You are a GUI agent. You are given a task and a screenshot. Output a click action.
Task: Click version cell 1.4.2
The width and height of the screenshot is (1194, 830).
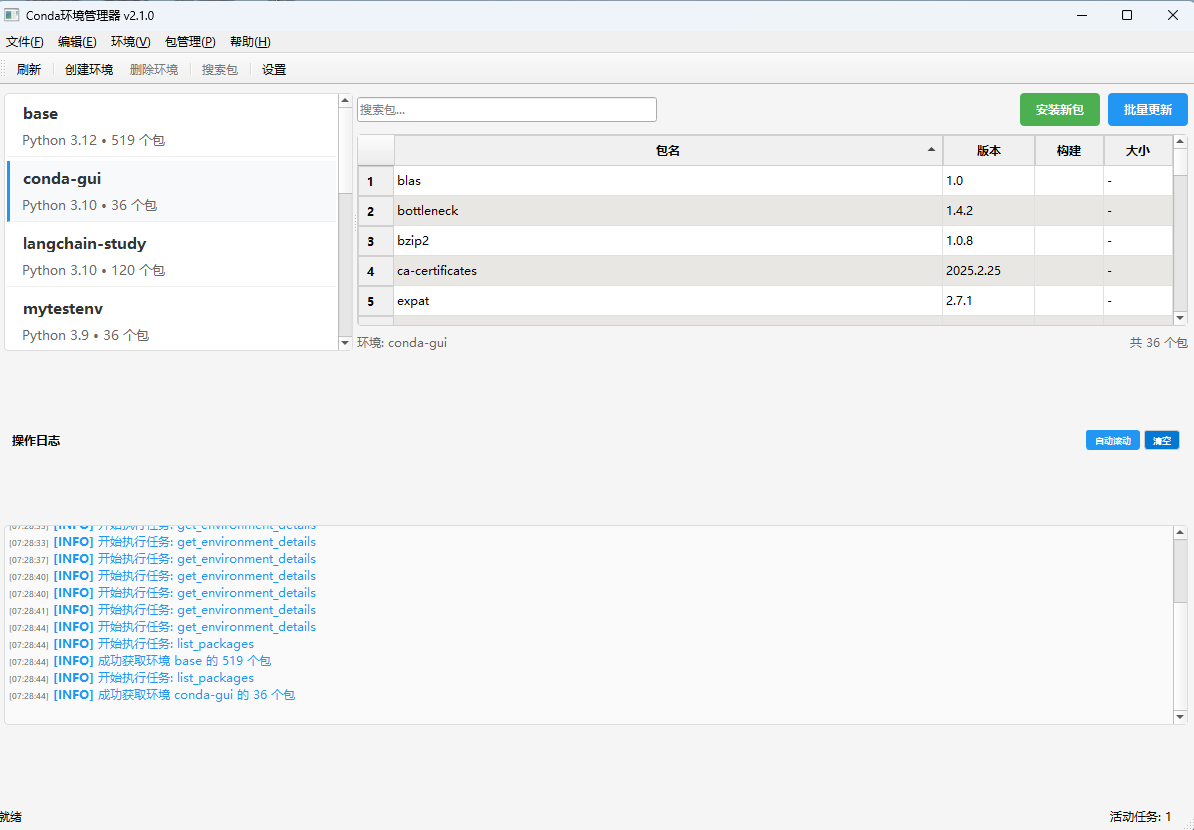point(988,211)
